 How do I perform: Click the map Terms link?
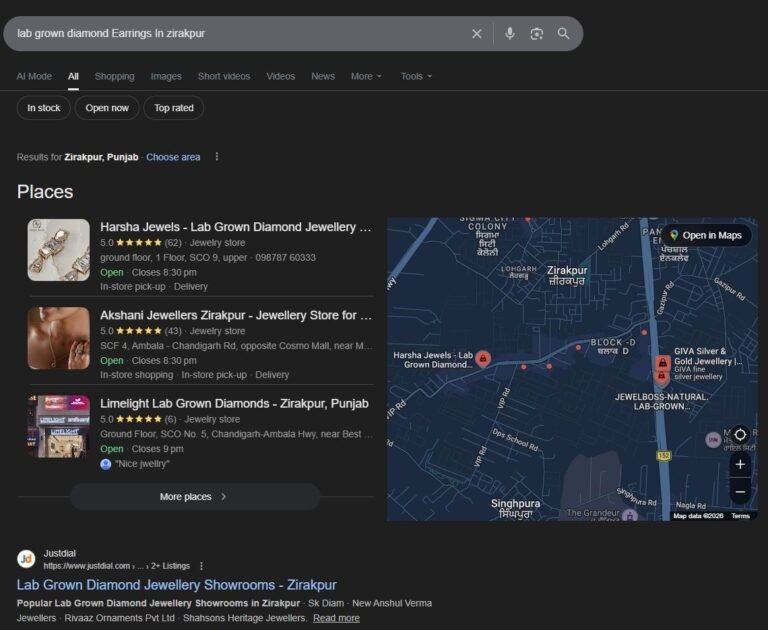[x=740, y=516]
